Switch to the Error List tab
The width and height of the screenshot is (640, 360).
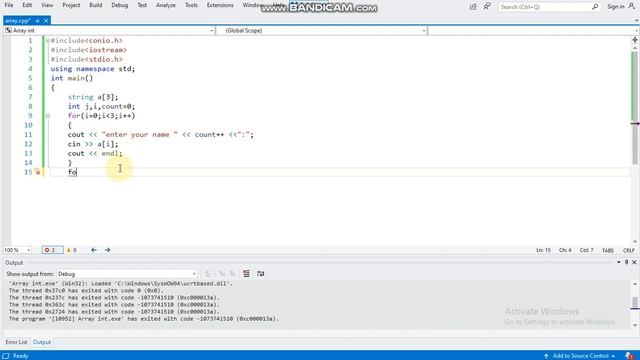[x=16, y=342]
